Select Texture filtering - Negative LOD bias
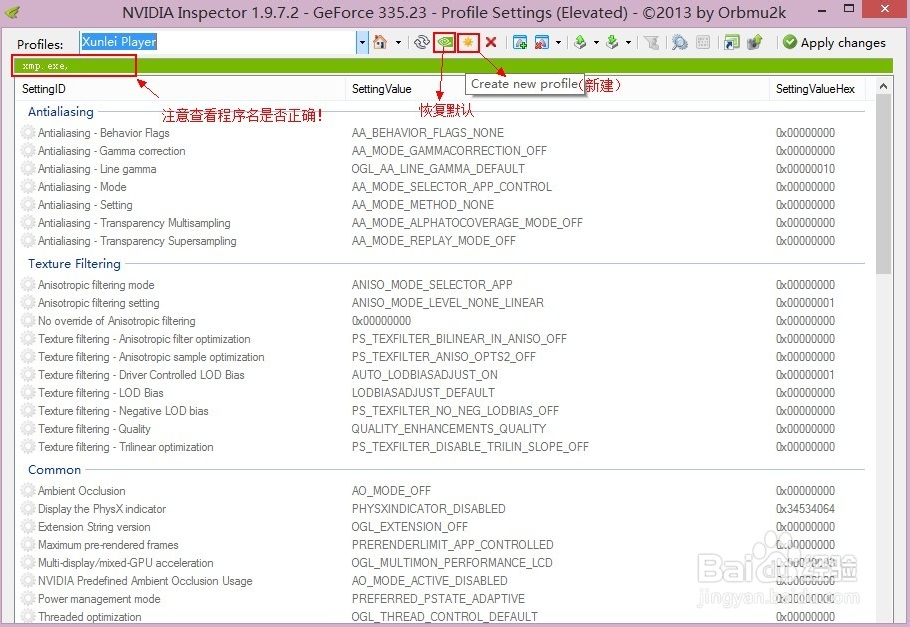 click(x=123, y=411)
